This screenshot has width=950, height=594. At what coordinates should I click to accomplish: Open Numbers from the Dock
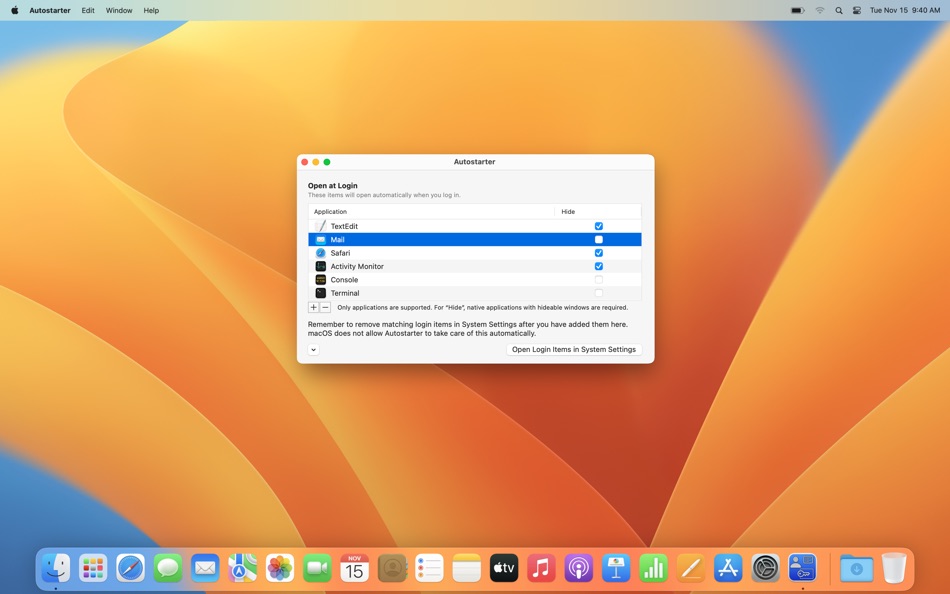[653, 569]
